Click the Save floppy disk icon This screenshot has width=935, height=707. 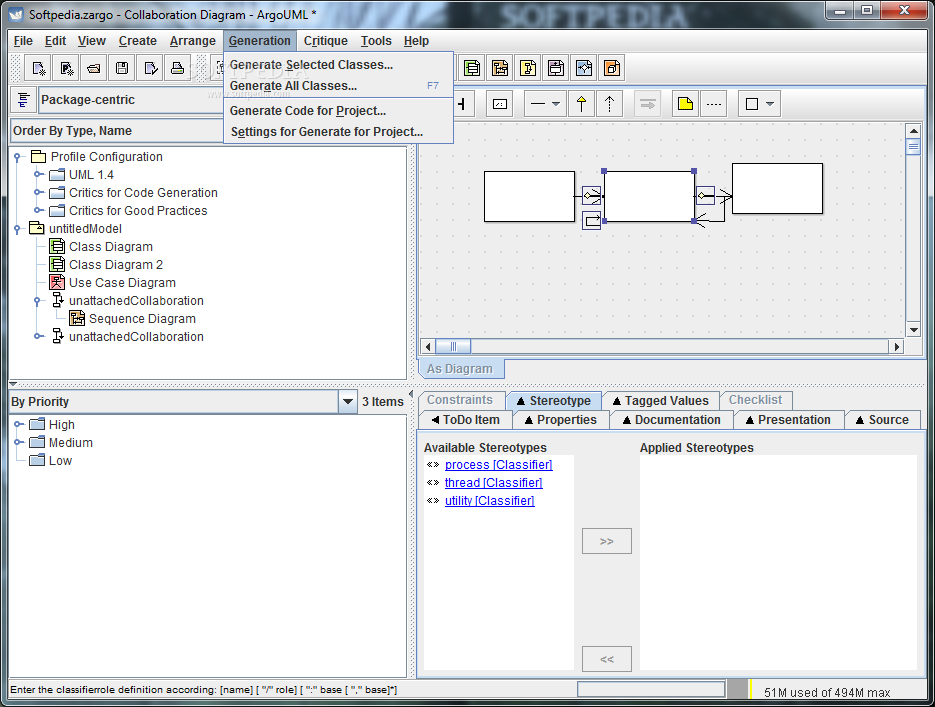[x=122, y=68]
